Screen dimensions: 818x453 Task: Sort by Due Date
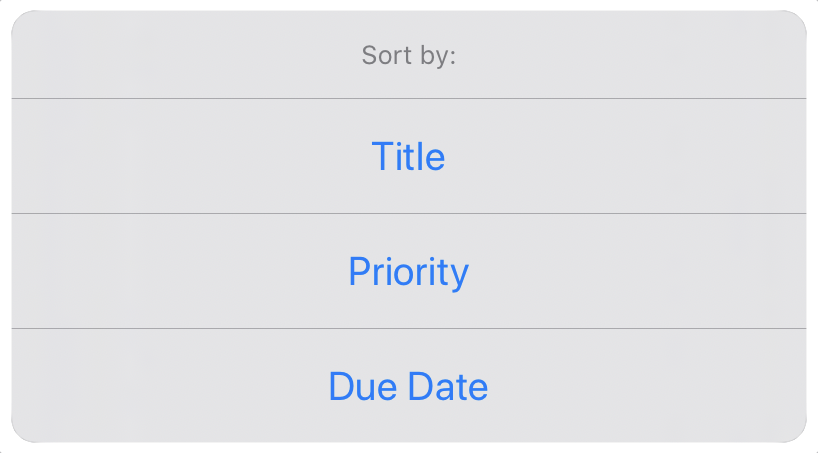click(408, 386)
